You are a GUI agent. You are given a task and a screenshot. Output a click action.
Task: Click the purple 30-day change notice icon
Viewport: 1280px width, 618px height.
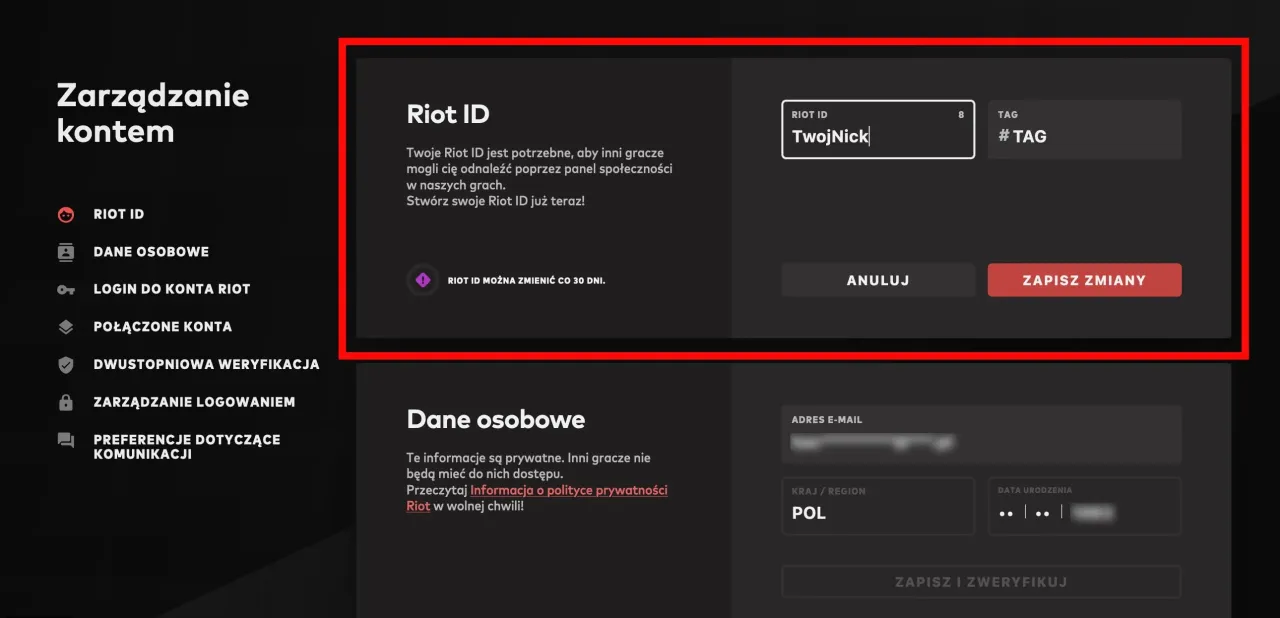point(422,280)
